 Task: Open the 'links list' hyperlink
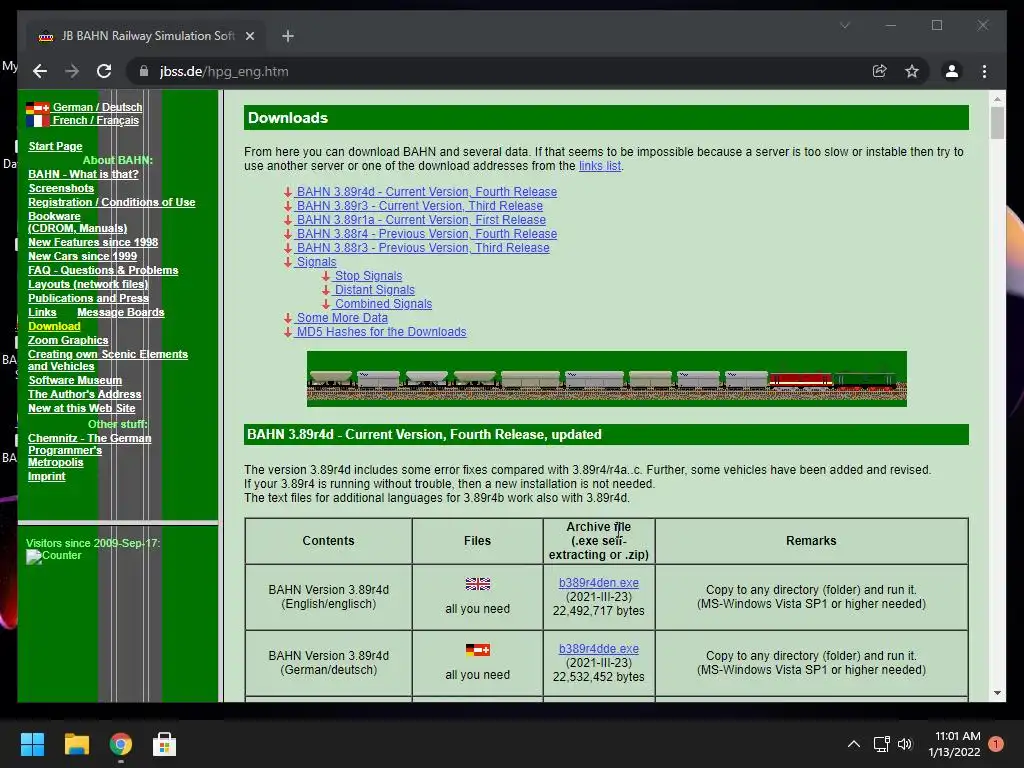pos(600,166)
